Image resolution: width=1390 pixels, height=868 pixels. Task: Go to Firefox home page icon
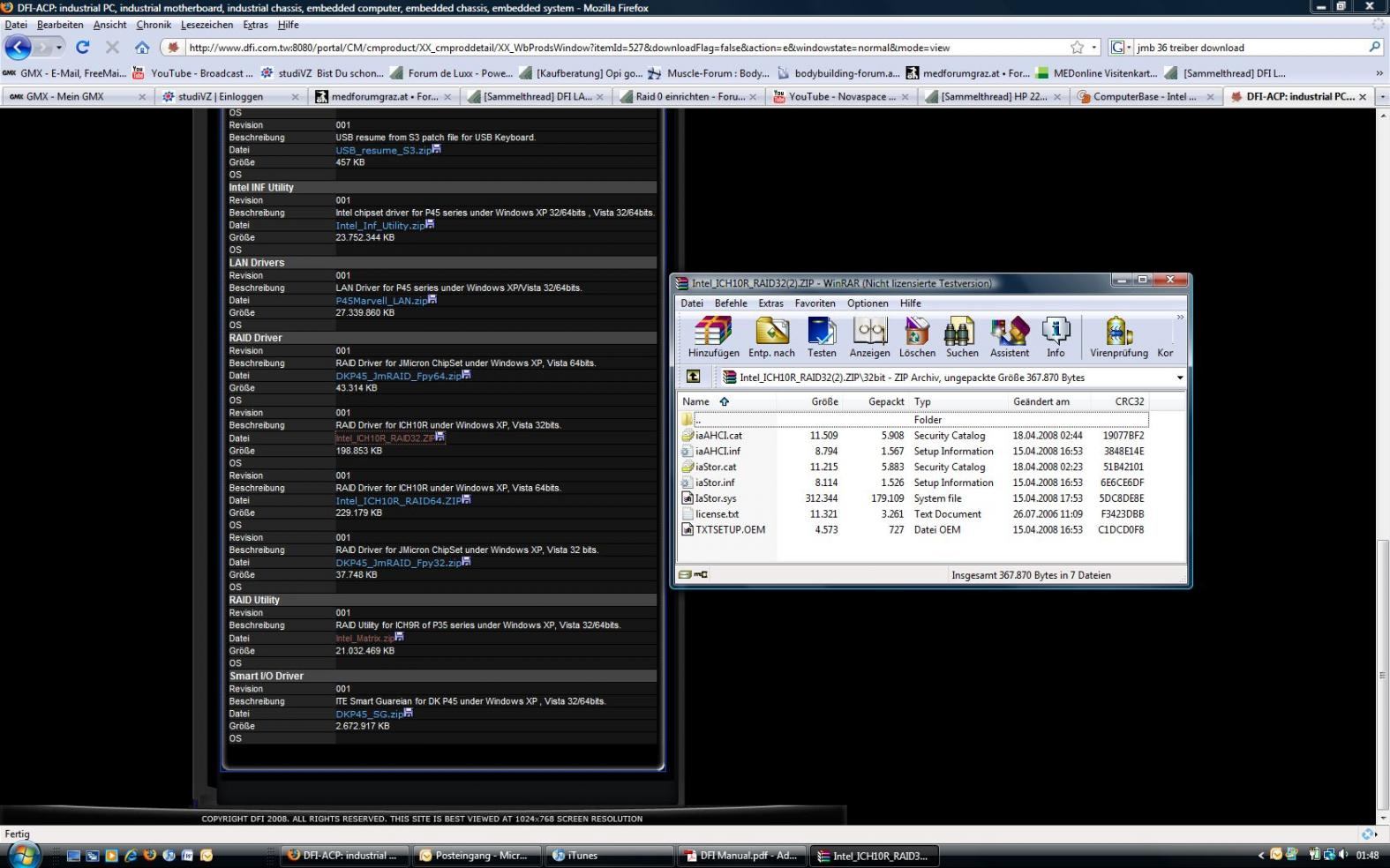click(142, 48)
